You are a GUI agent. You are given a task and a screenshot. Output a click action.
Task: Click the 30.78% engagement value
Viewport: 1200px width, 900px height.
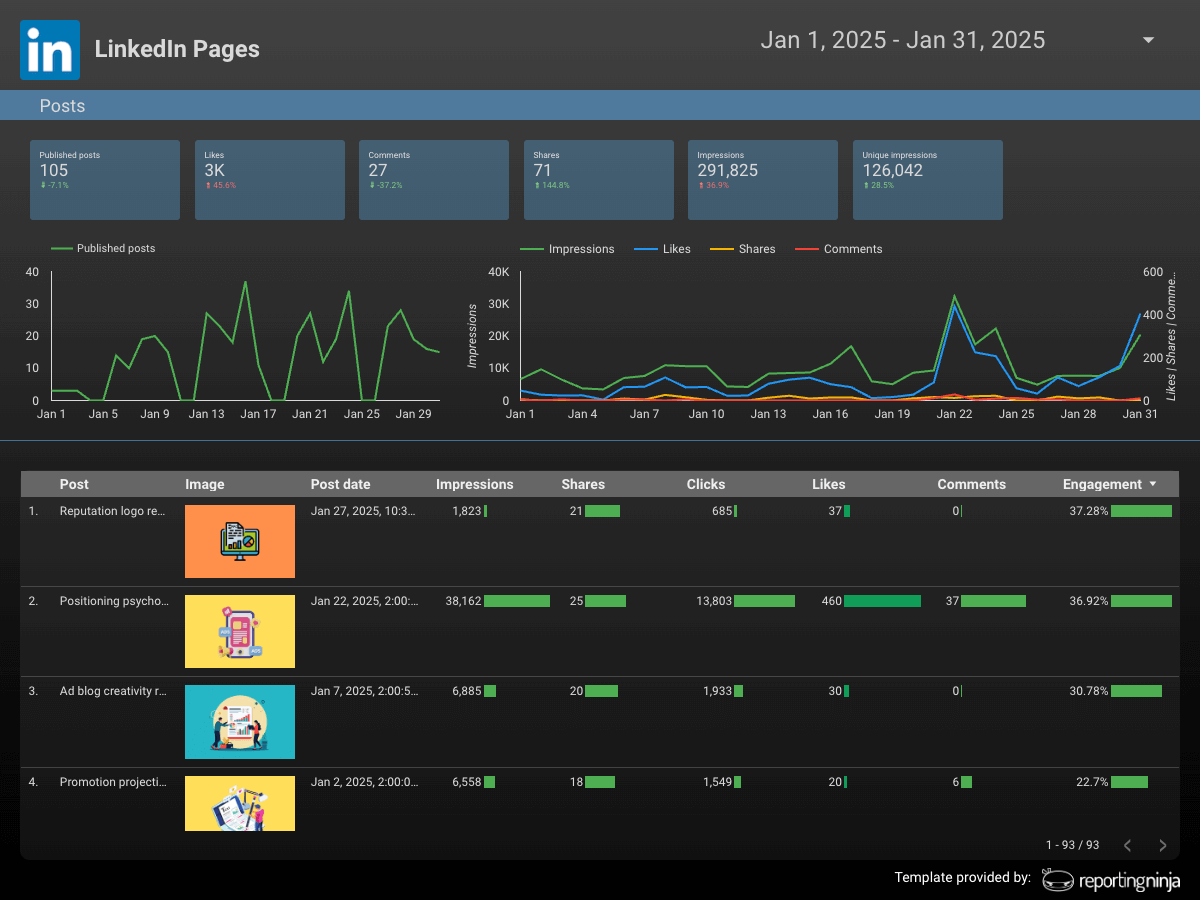pyautogui.click(x=1089, y=691)
